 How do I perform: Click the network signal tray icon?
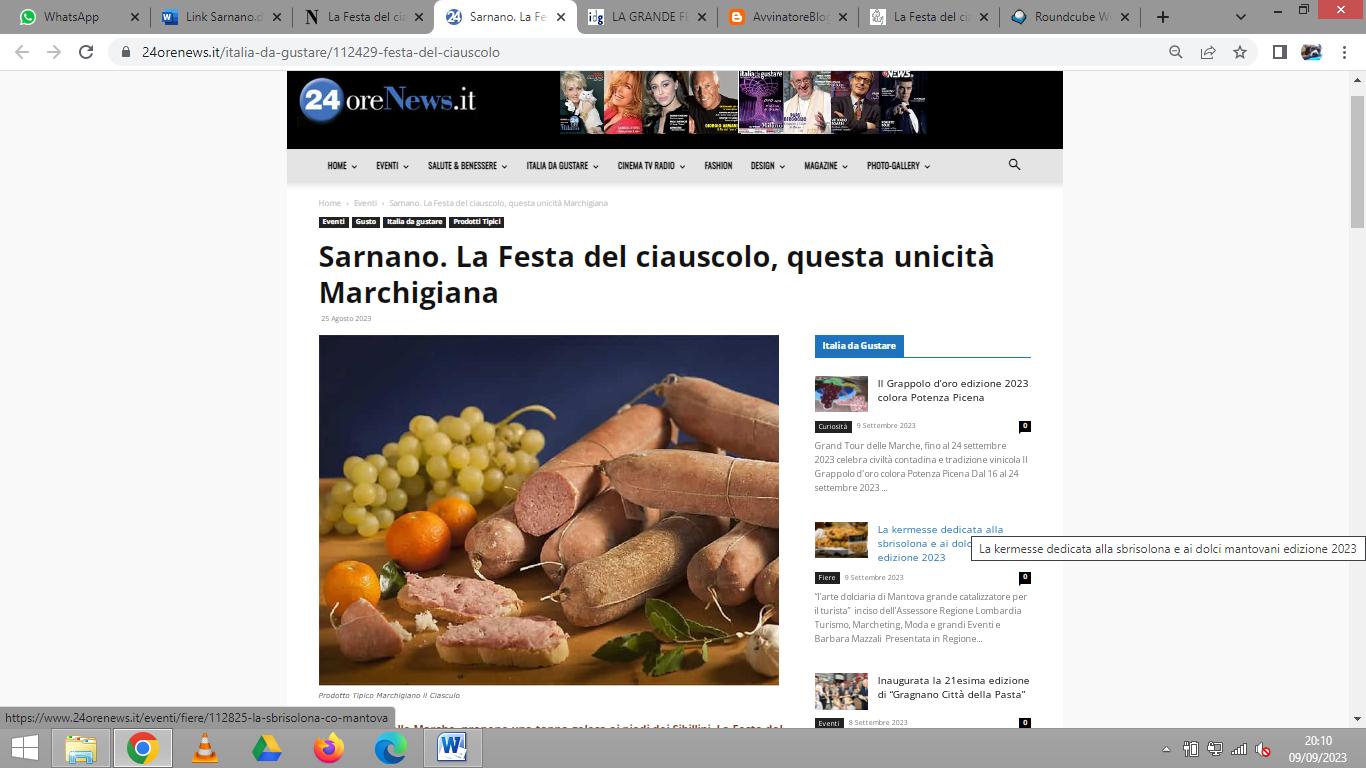pyautogui.click(x=1239, y=749)
